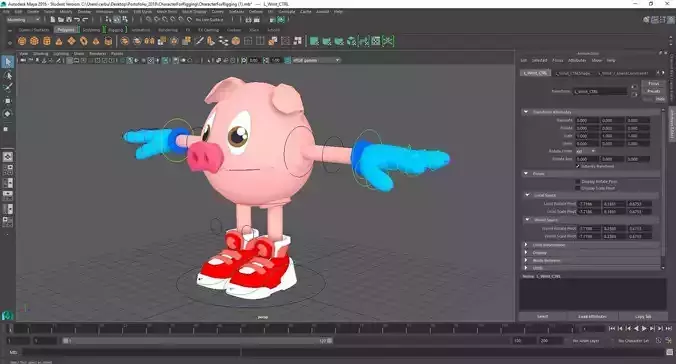Click the transform name input field

[600, 91]
